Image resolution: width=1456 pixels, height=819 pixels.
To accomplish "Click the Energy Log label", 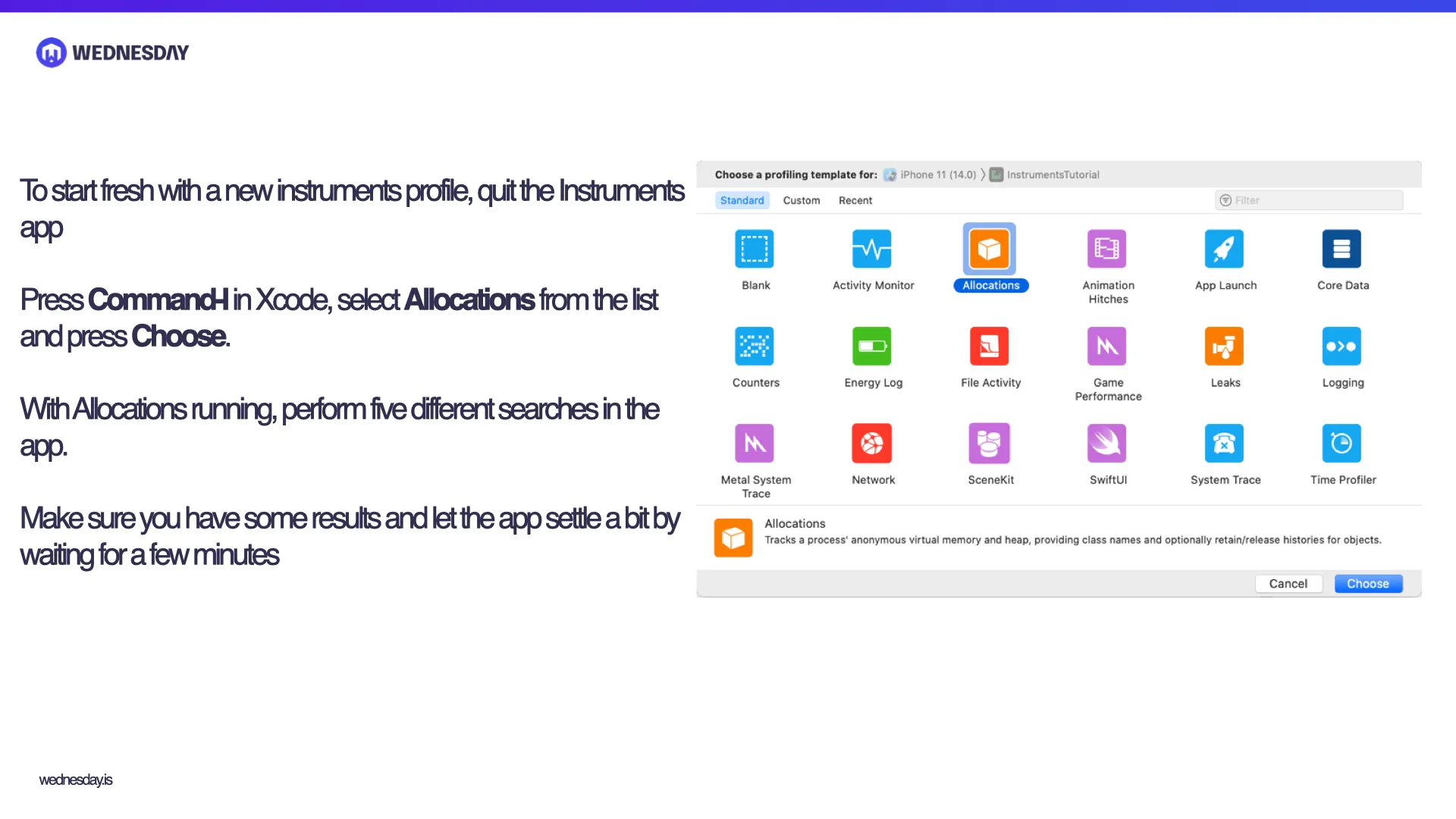I will 874,383.
